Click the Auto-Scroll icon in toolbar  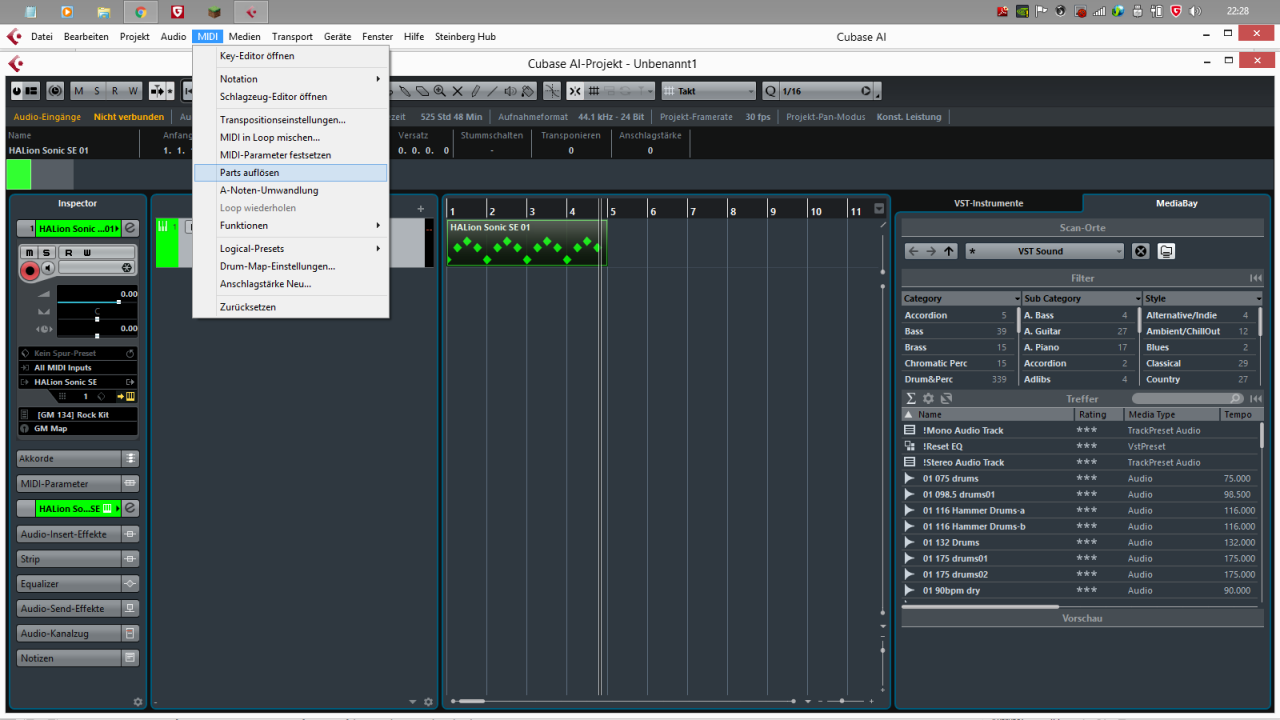157,91
